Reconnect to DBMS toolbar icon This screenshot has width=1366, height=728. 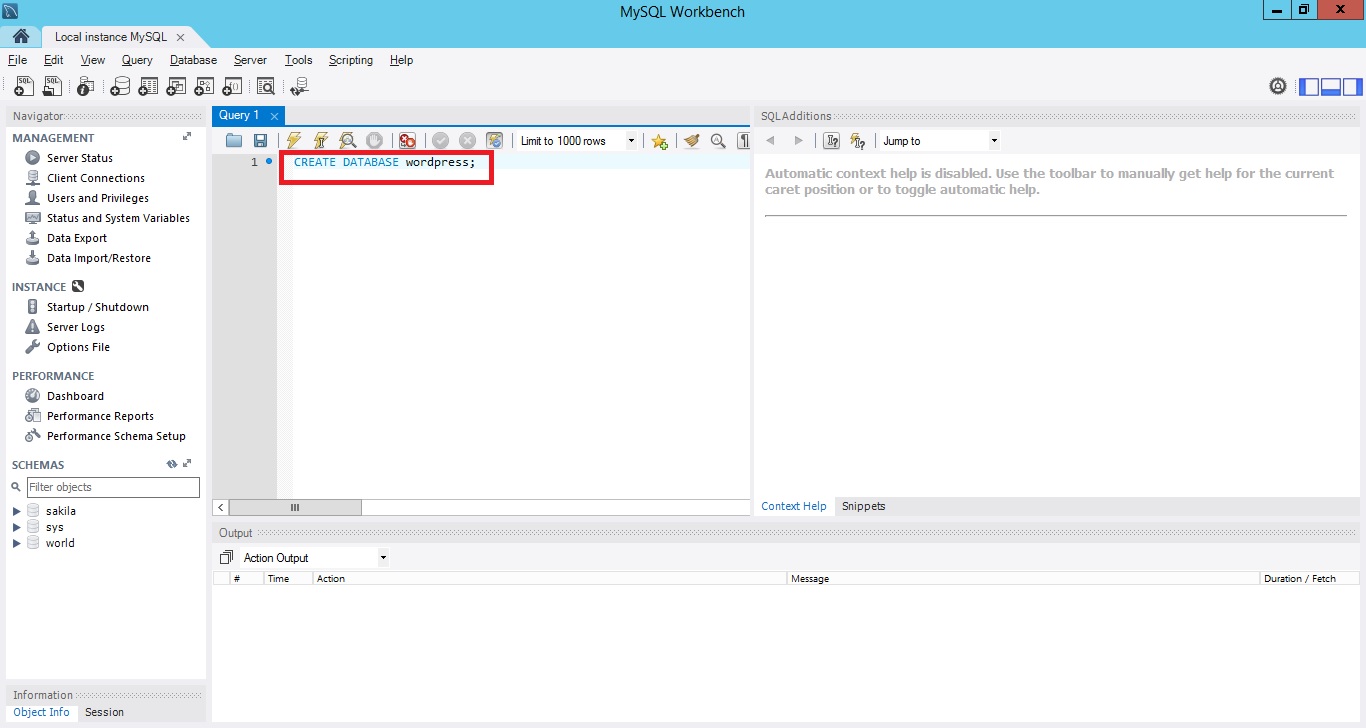(299, 87)
